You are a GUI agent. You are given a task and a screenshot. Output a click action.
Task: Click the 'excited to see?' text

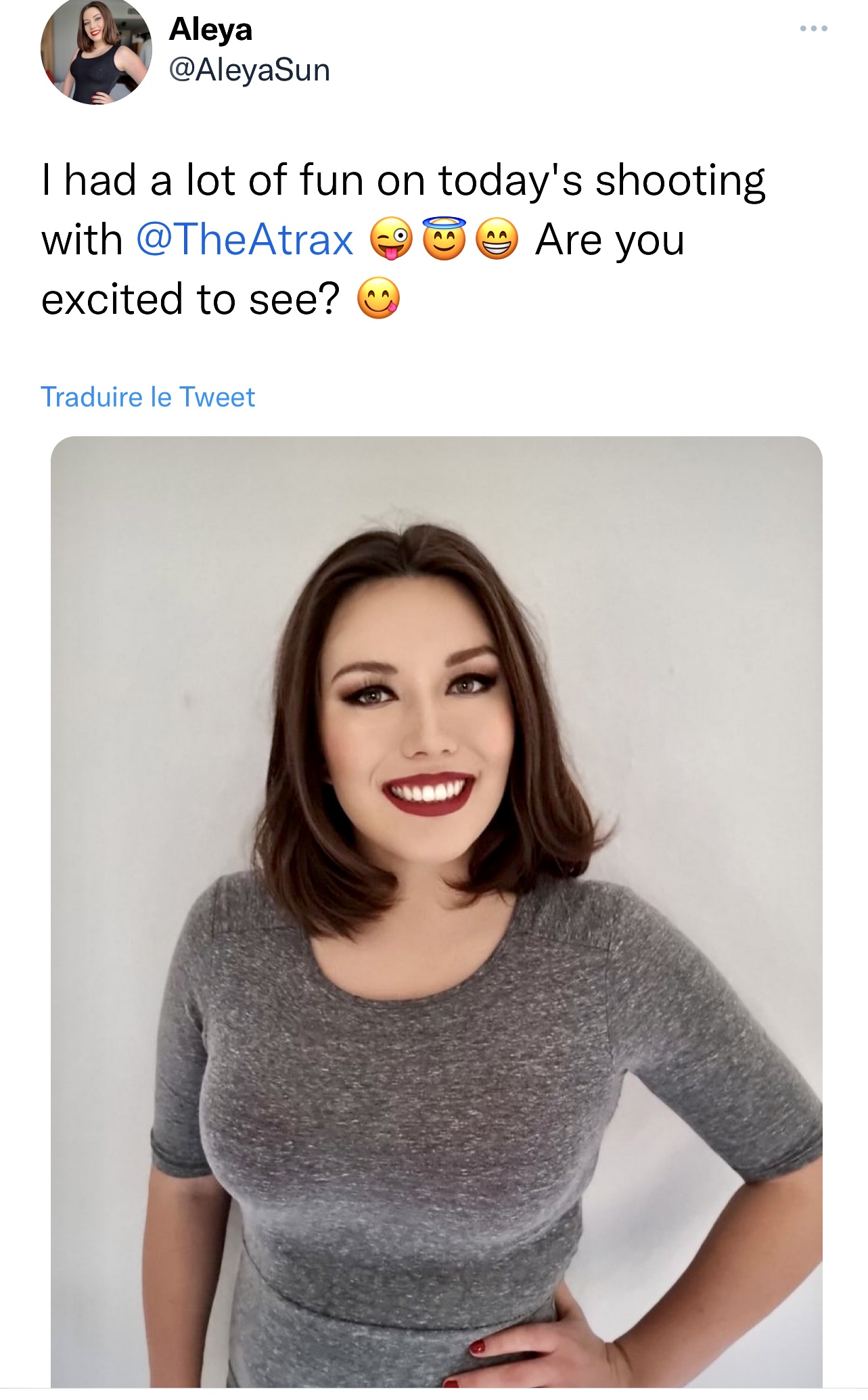tap(190, 300)
